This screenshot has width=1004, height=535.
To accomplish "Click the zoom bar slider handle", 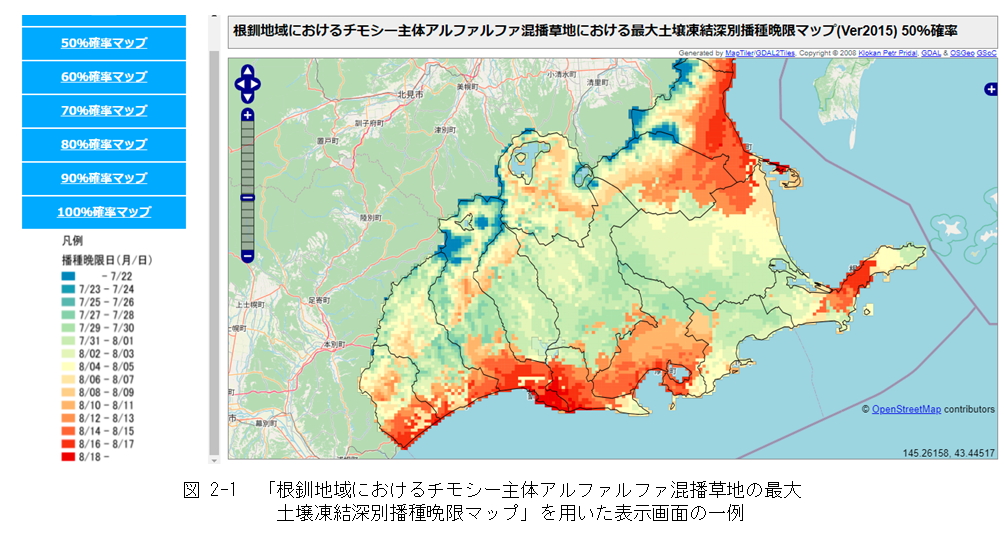I will (247, 197).
